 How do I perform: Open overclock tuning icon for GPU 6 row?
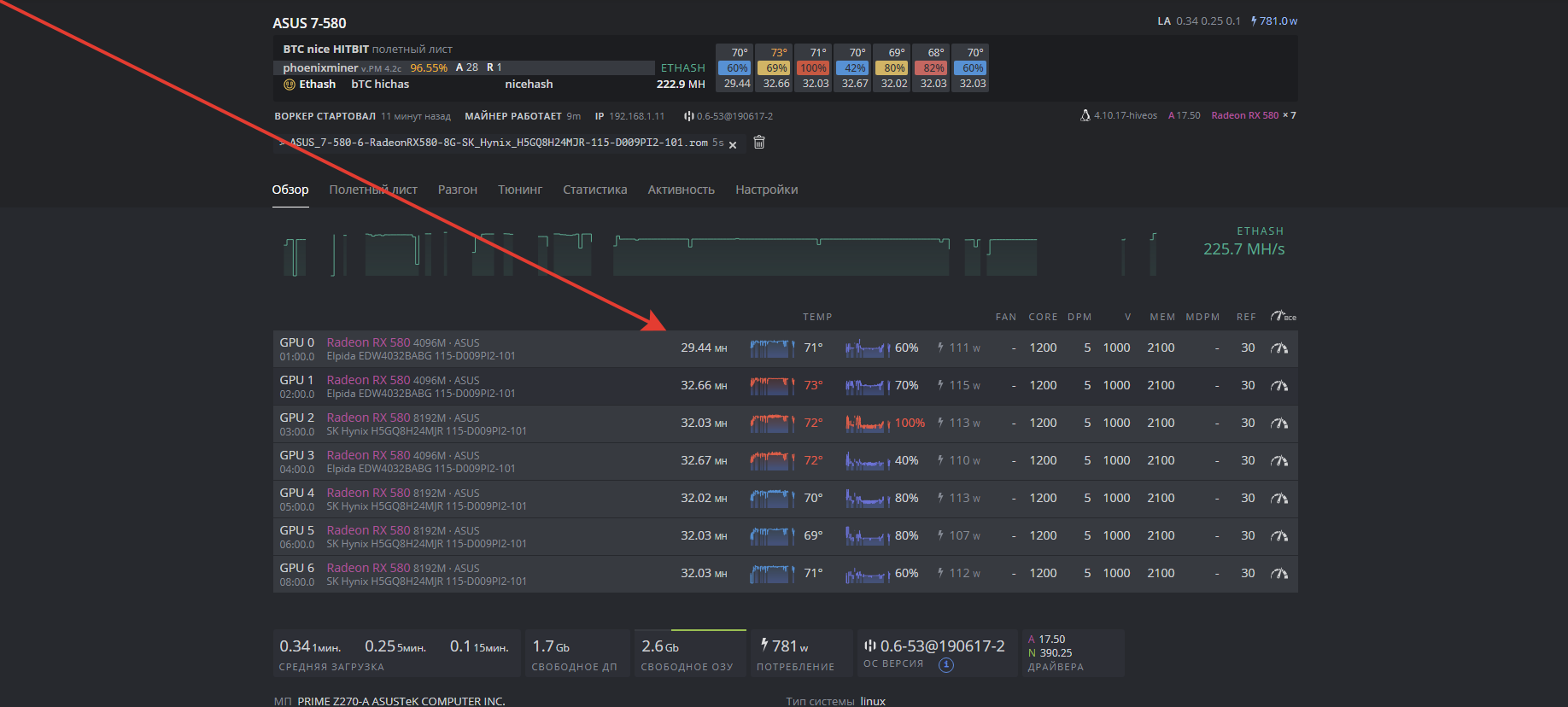point(1279,574)
